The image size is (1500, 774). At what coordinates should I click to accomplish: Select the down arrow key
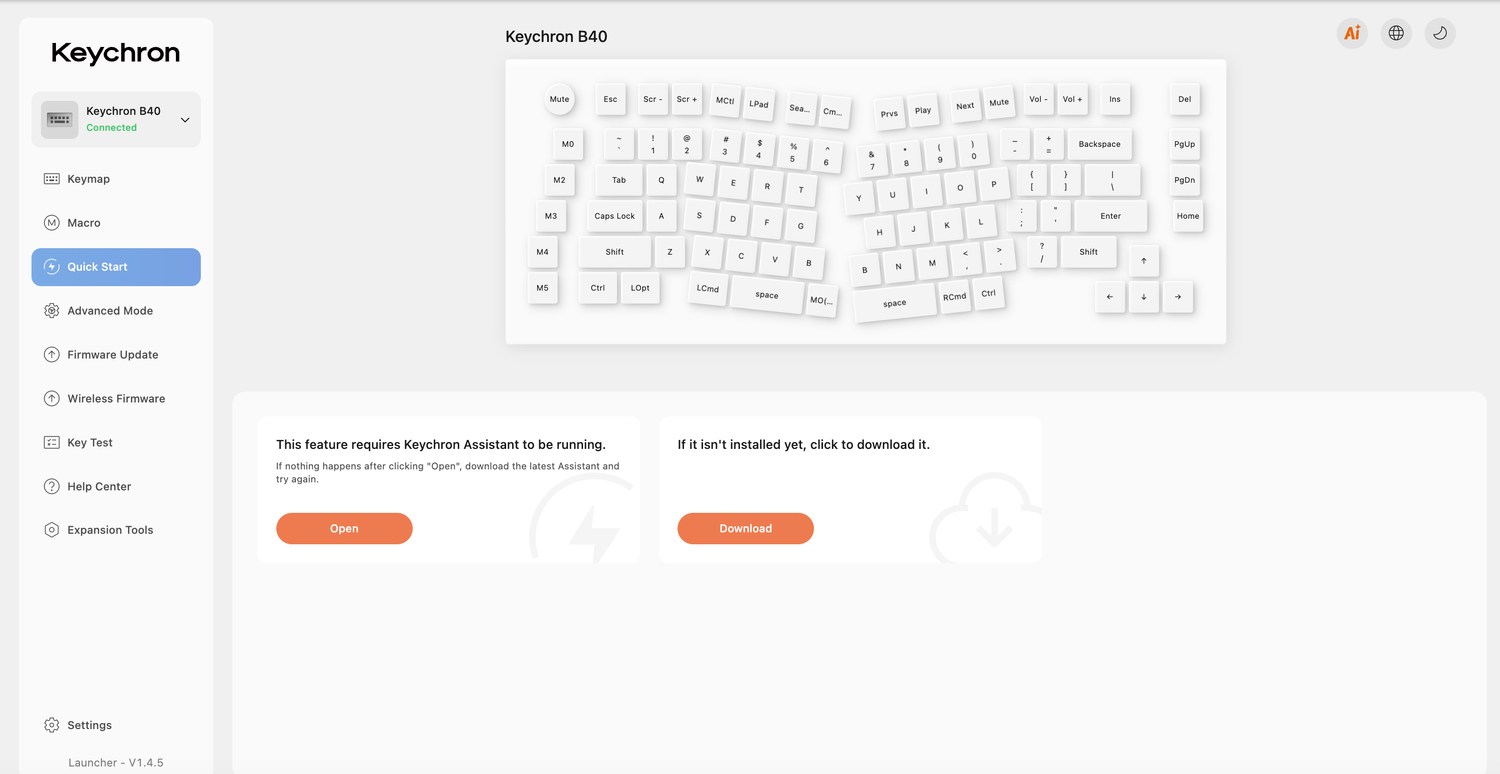[x=1144, y=297]
